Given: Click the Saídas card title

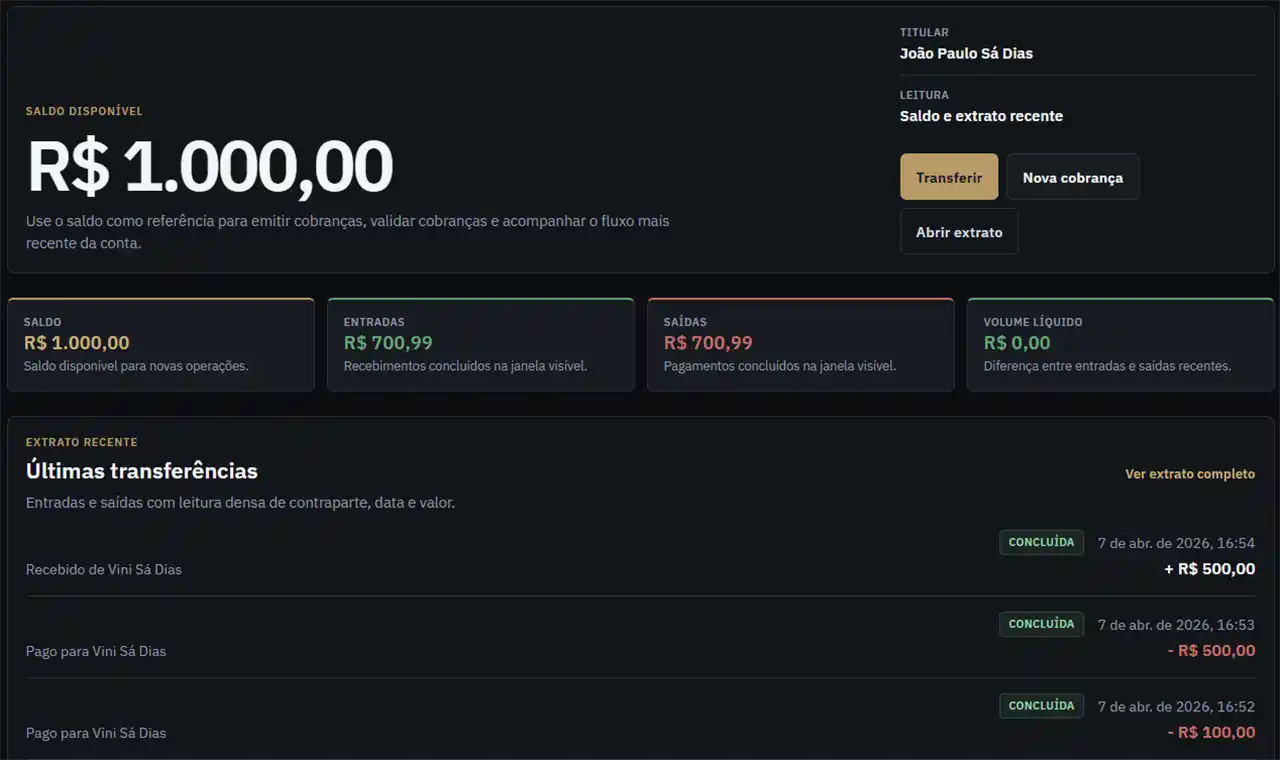Looking at the screenshot, I should click(x=685, y=322).
